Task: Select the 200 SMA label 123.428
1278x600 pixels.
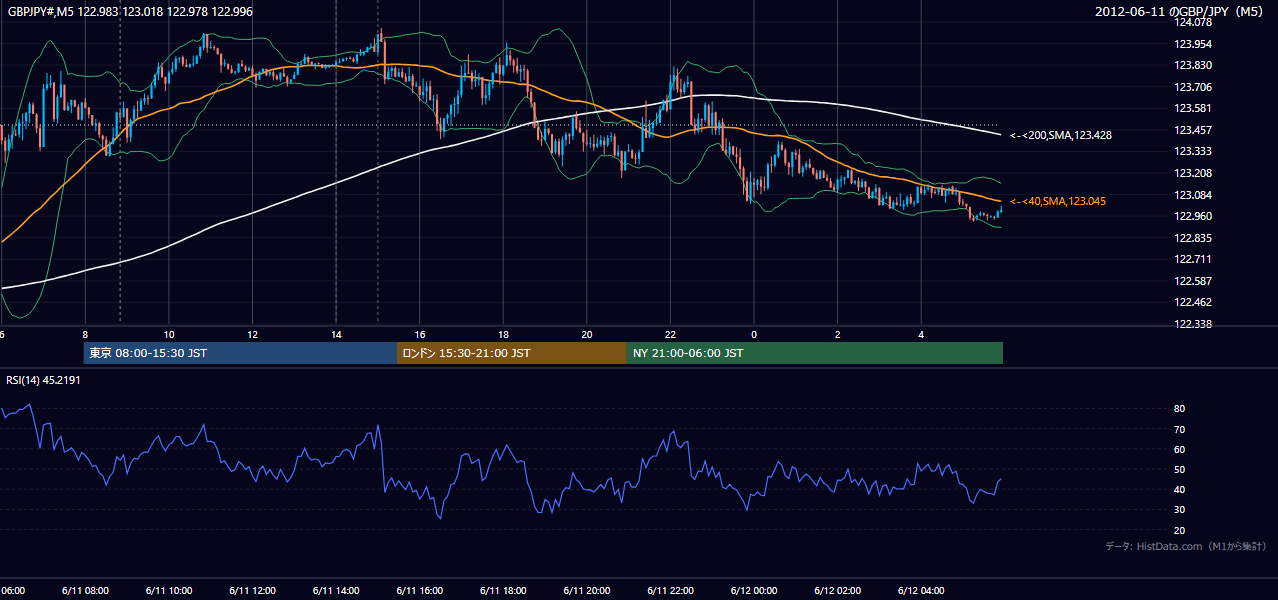Action: coord(1060,135)
